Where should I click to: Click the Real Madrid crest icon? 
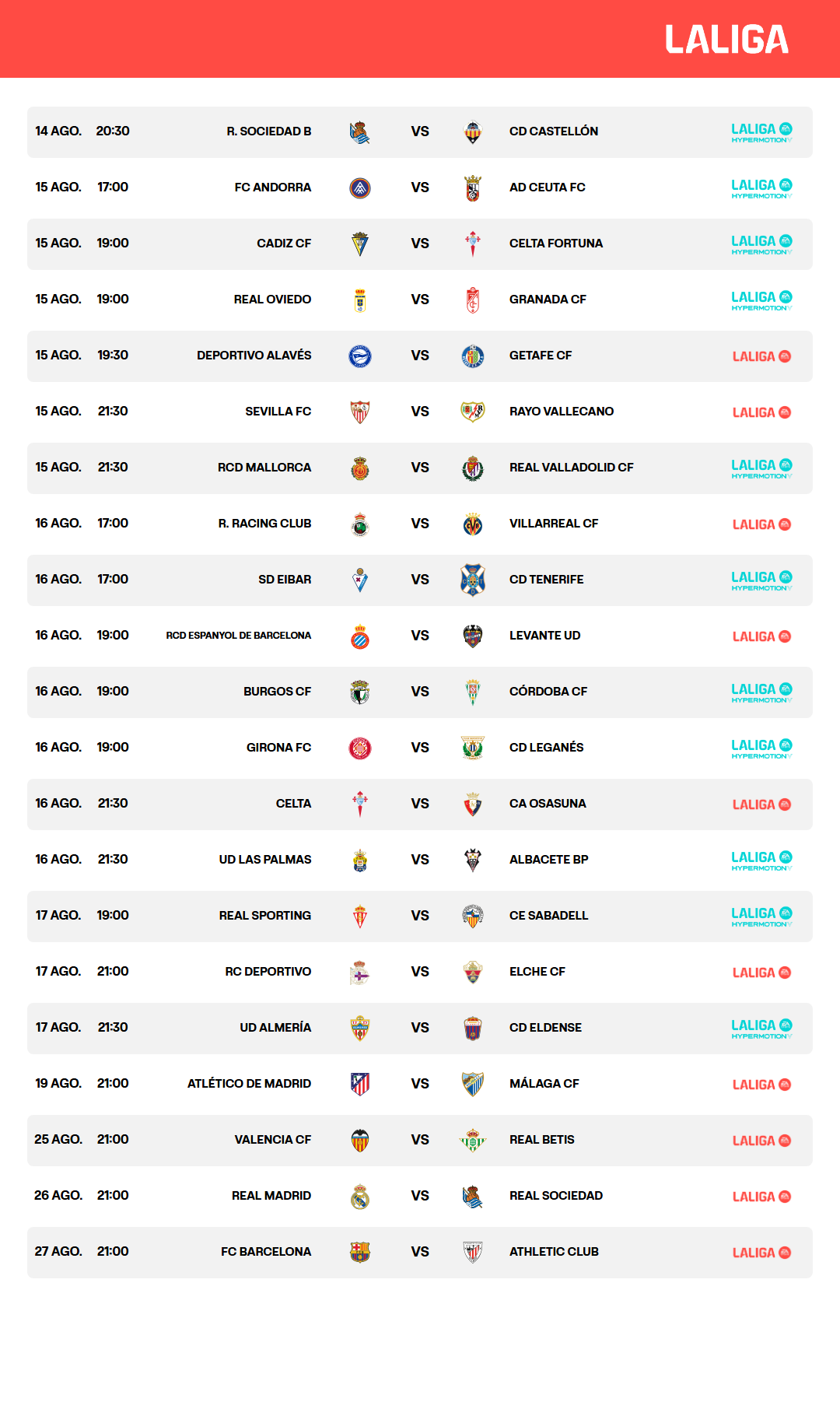tap(360, 1196)
